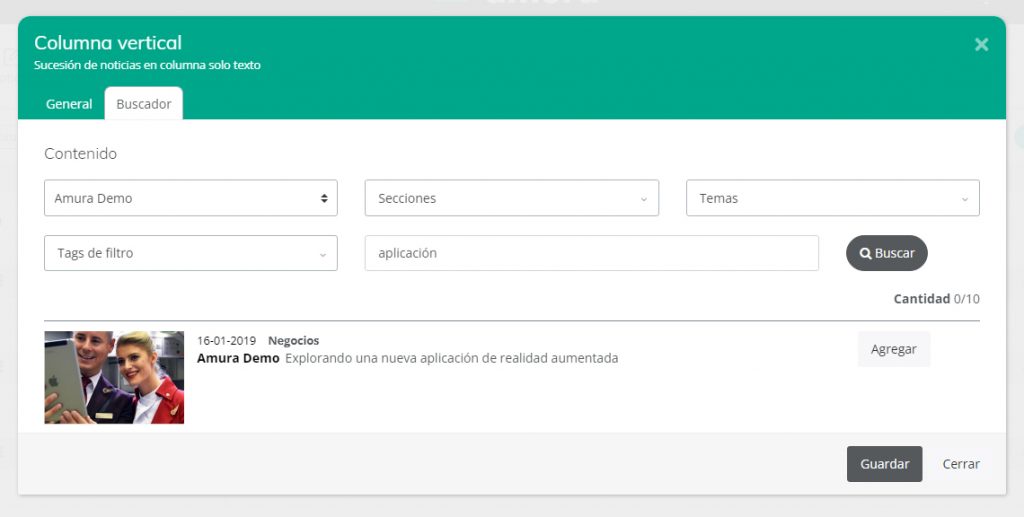Viewport: 1024px width, 517px height.
Task: Expand the Secciones dropdown
Action: pos(511,198)
